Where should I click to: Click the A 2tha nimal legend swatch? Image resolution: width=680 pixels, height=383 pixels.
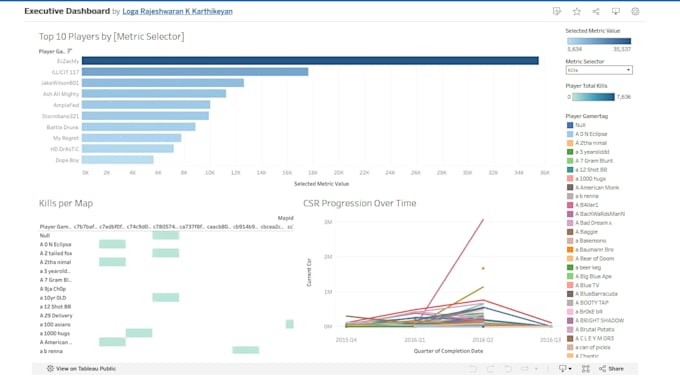(570, 143)
